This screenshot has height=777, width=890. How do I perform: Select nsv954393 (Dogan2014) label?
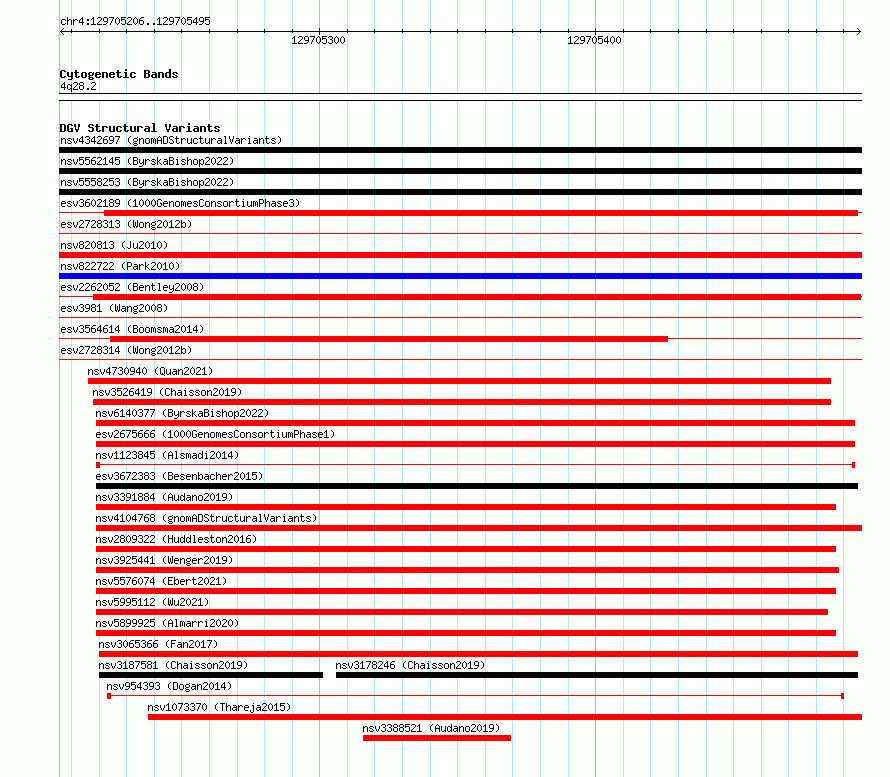169,686
